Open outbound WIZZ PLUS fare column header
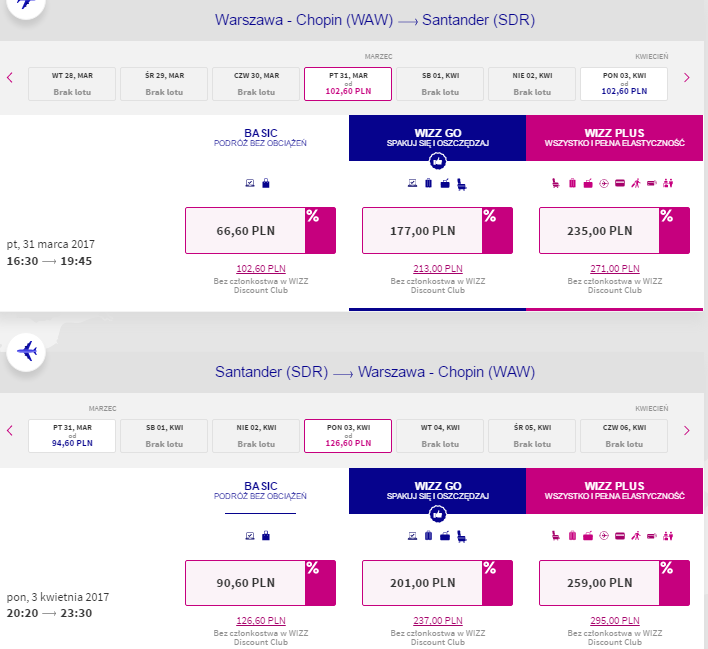The width and height of the screenshot is (708, 649). (x=615, y=138)
